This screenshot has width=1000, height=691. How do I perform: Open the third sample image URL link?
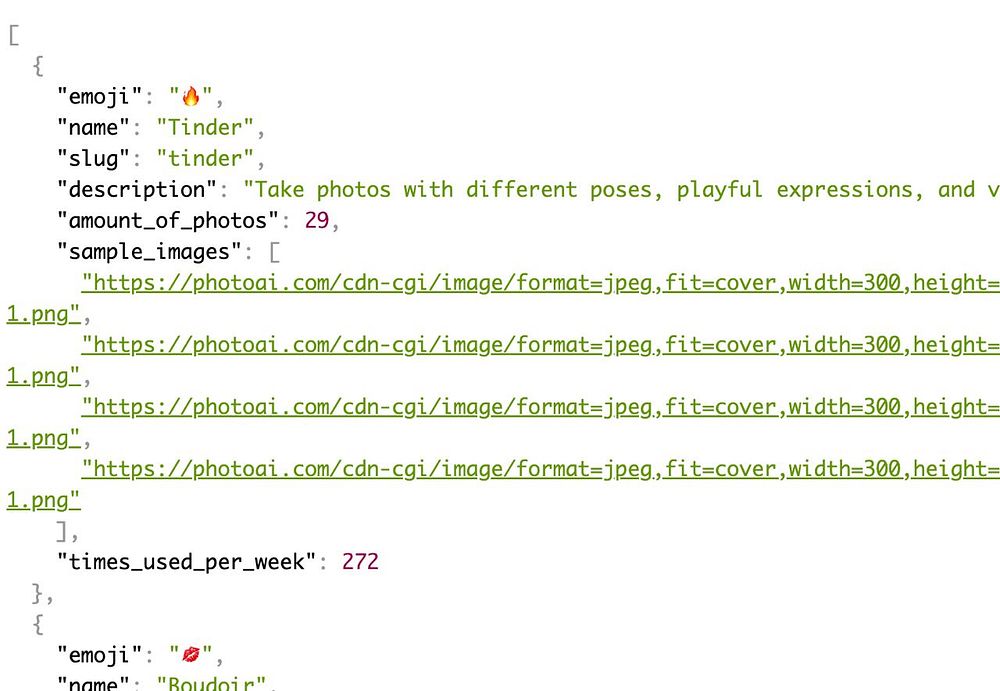540,406
